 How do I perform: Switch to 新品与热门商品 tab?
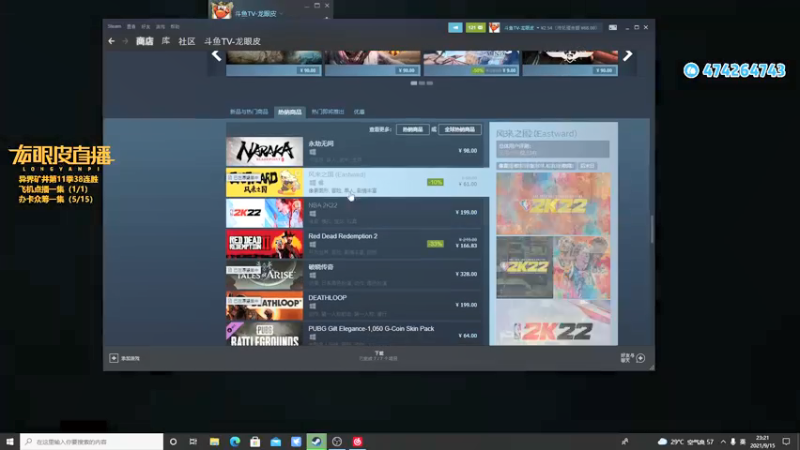coord(249,112)
